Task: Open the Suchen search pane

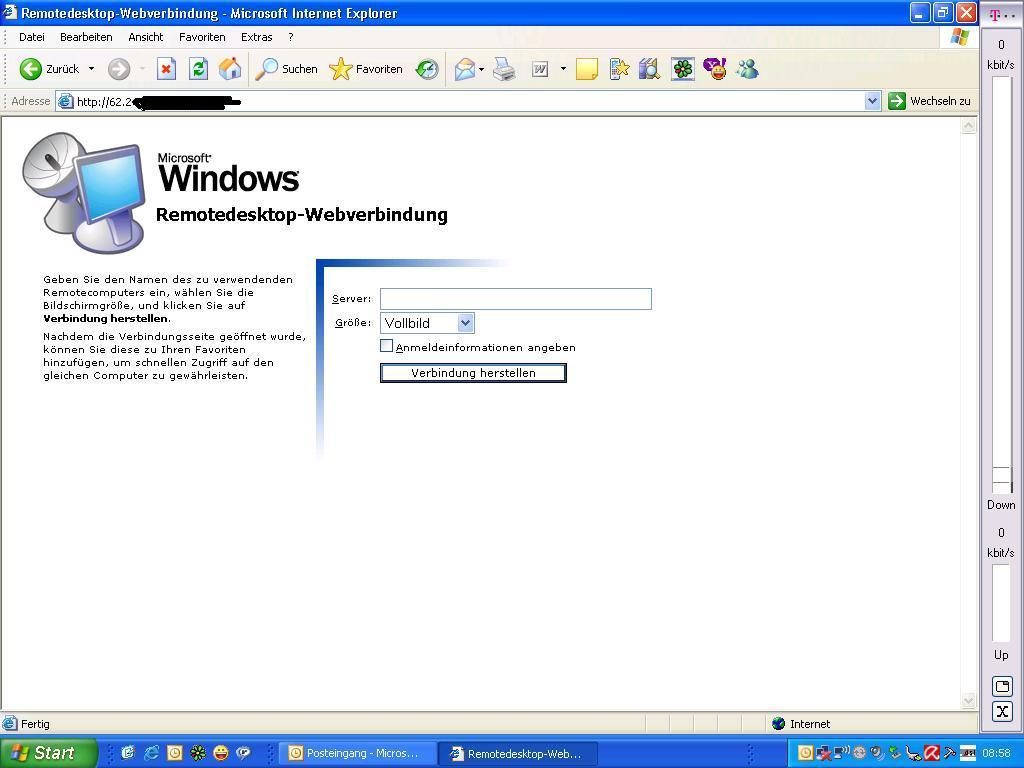Action: [x=286, y=69]
